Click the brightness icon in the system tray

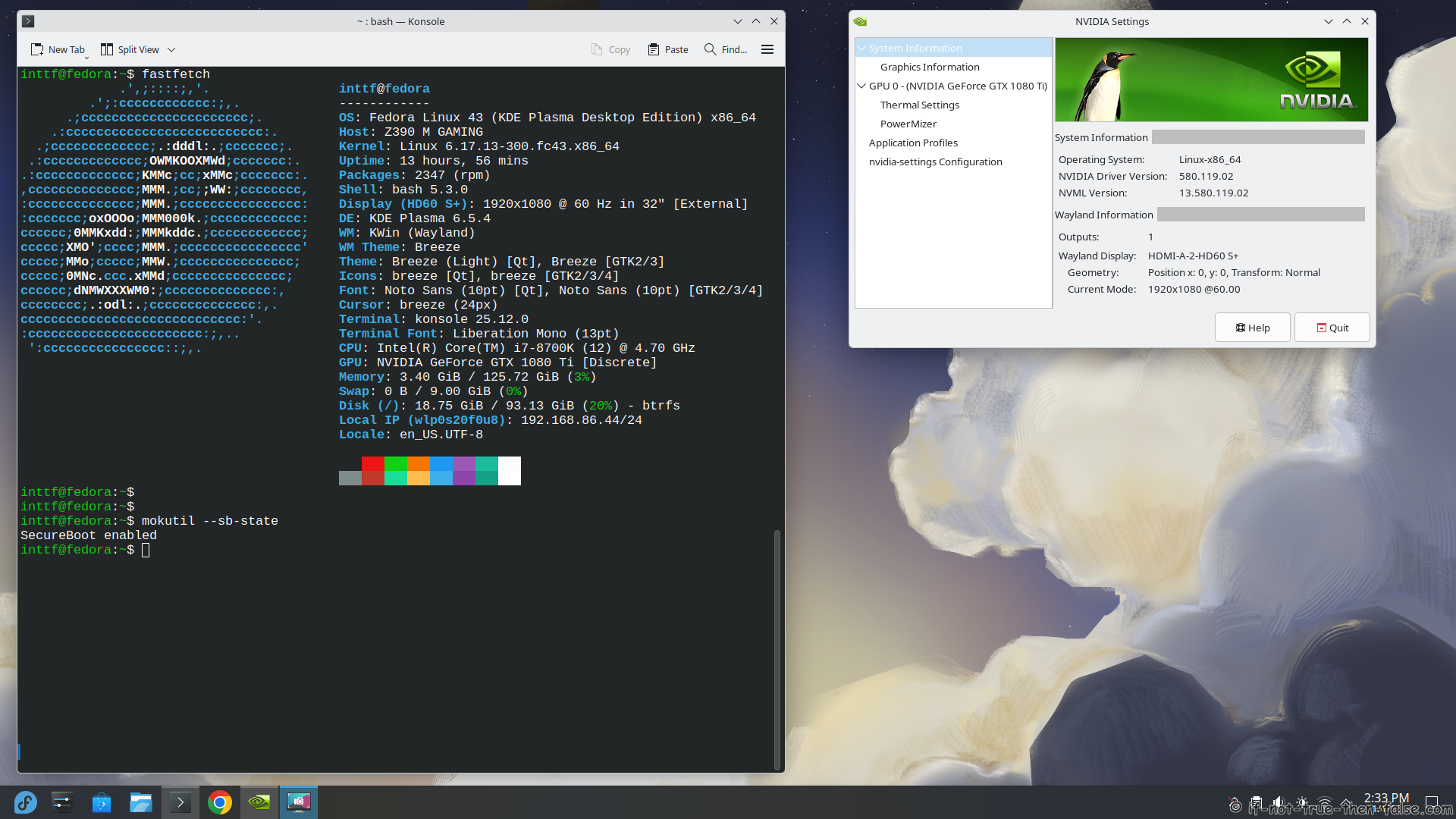[1301, 803]
